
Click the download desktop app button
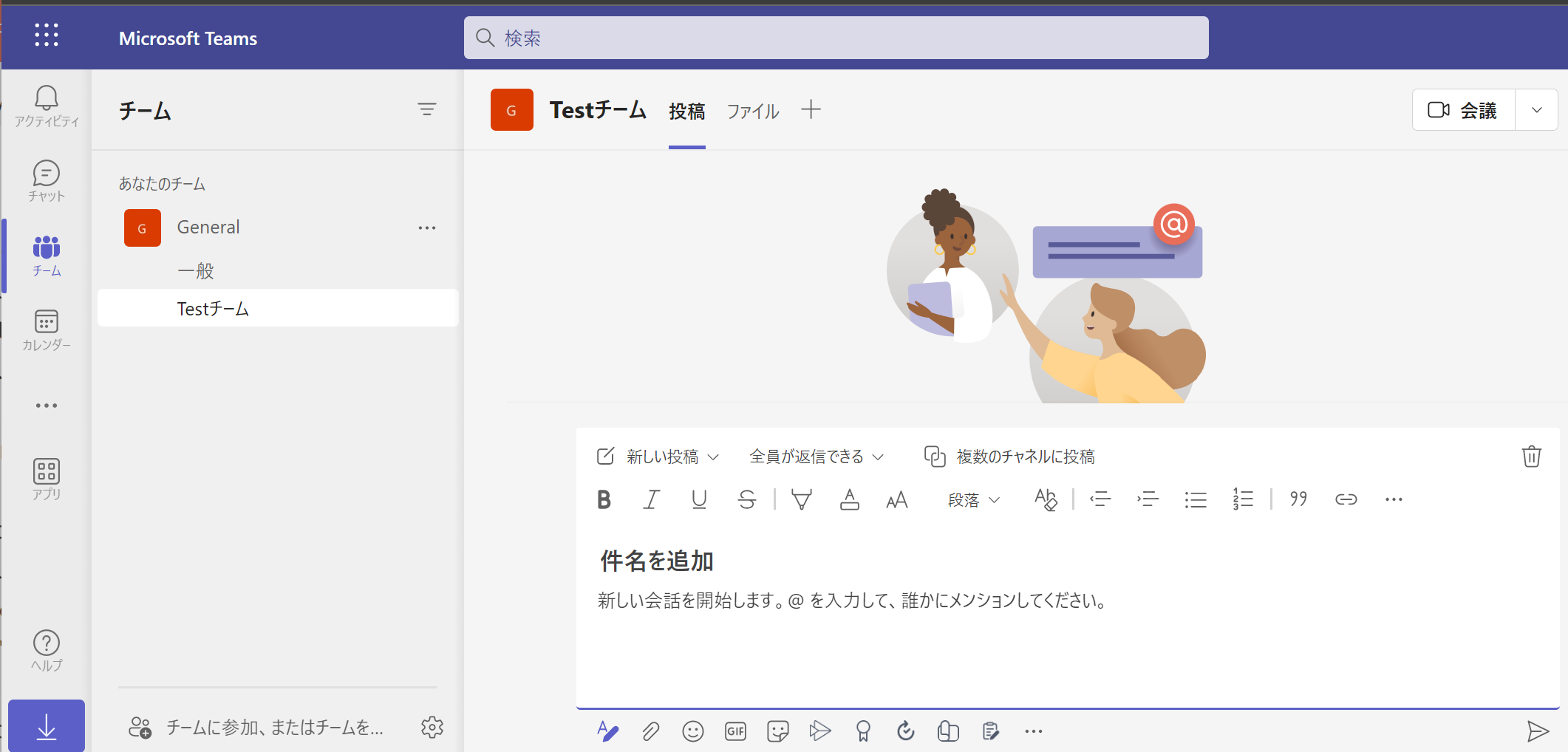[x=47, y=726]
